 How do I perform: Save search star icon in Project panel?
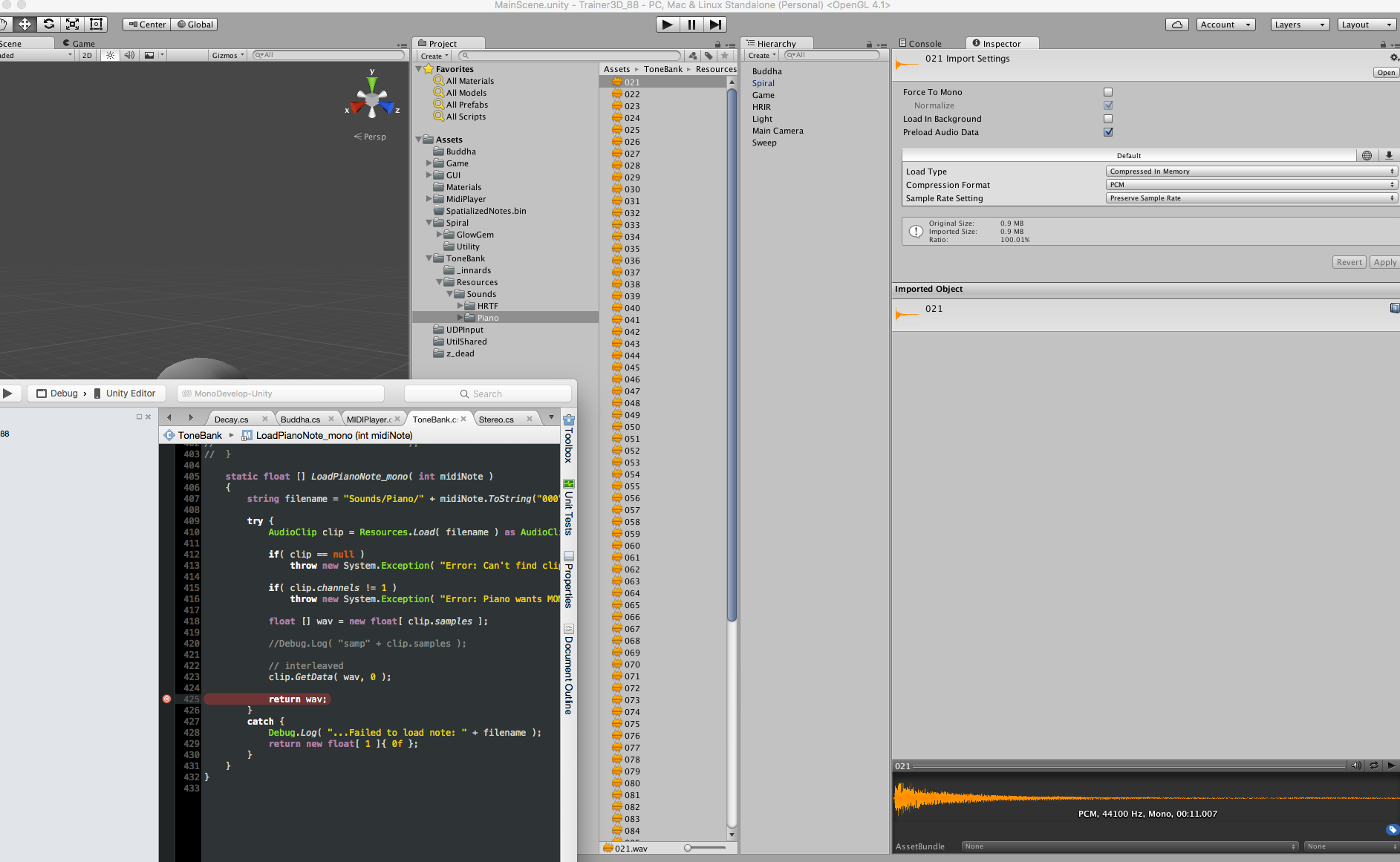pyautogui.click(x=725, y=56)
